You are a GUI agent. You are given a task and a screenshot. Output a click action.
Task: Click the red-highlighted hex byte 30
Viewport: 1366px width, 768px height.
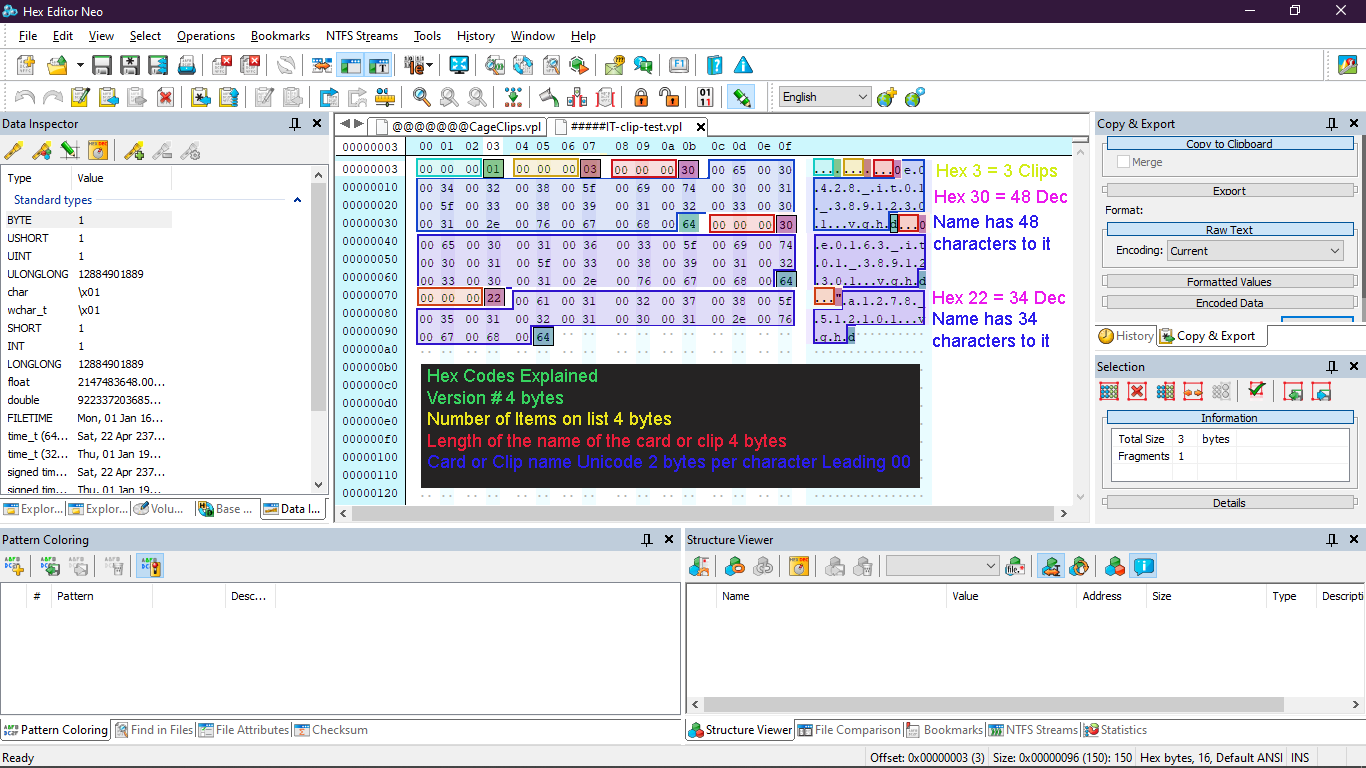tap(688, 170)
